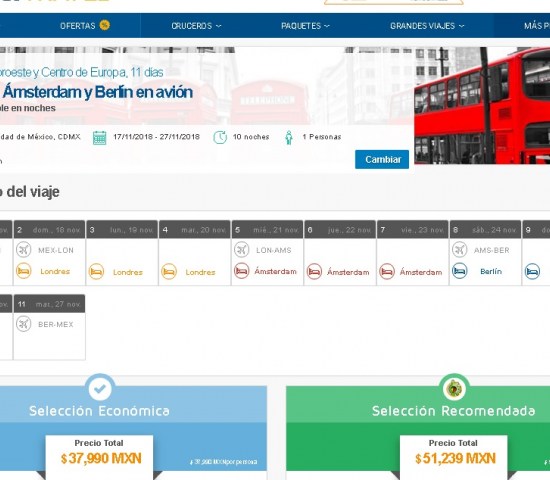The width and height of the screenshot is (550, 480).
Task: Click the $51,239 MXN total price
Action: click(455, 458)
